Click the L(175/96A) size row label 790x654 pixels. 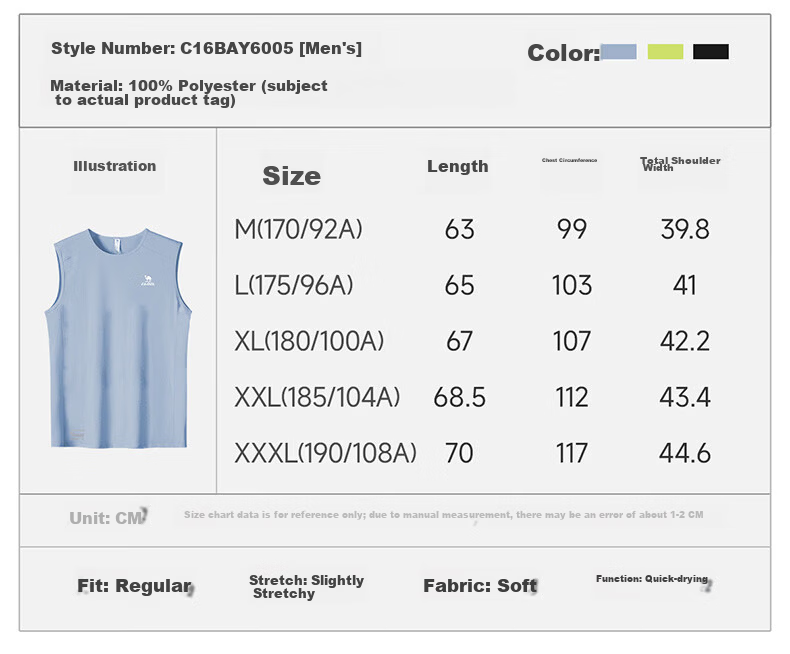[294, 285]
